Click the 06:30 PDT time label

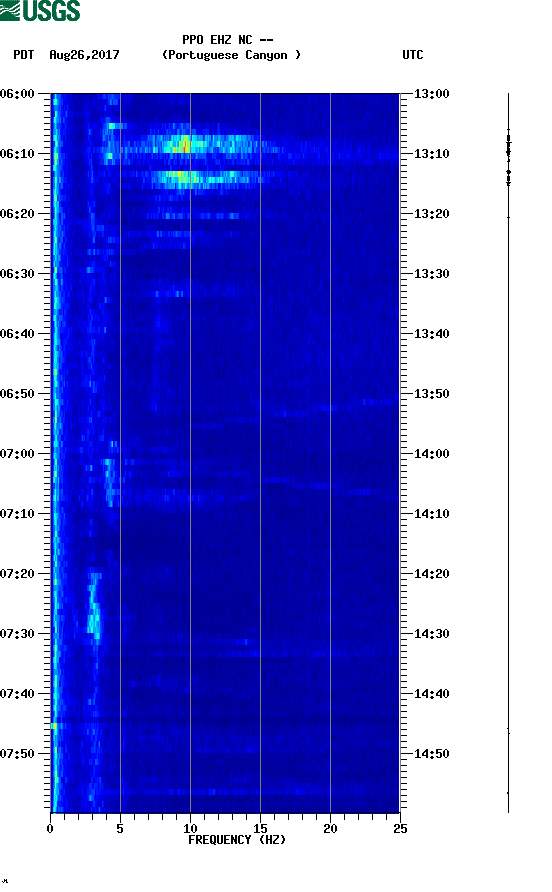17,274
